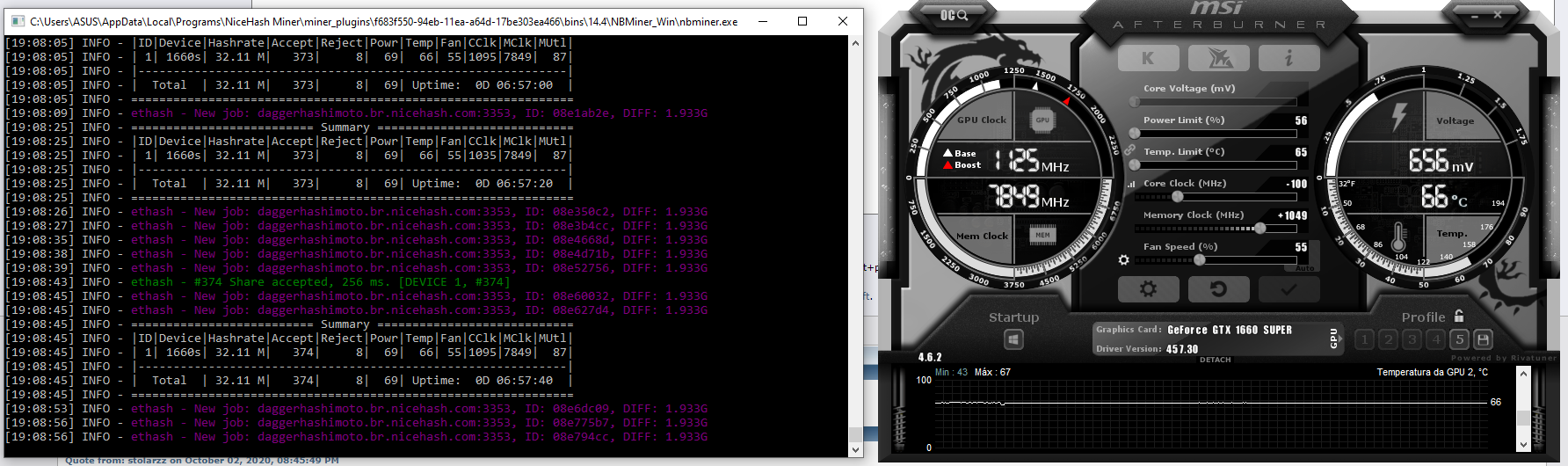Screen dimensions: 1568x466
Task: Apply overclock settings with the checkmark button
Action: coord(1289,288)
